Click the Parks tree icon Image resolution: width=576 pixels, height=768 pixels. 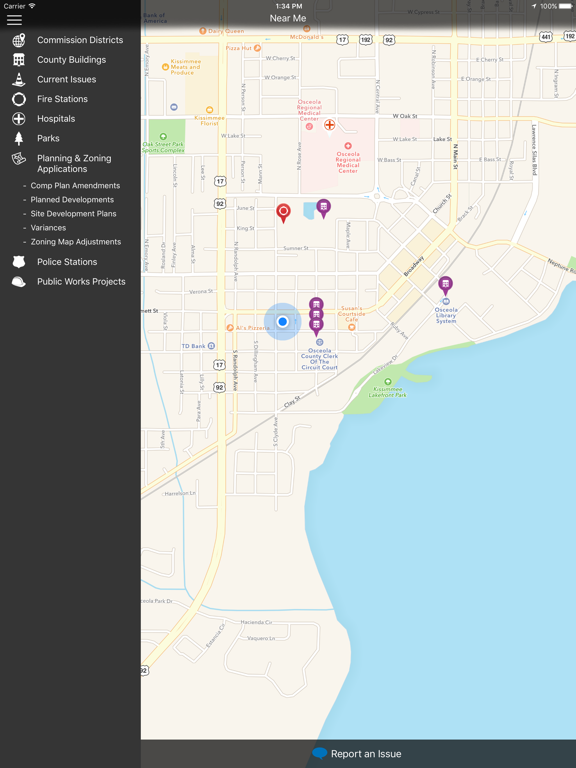[19, 139]
